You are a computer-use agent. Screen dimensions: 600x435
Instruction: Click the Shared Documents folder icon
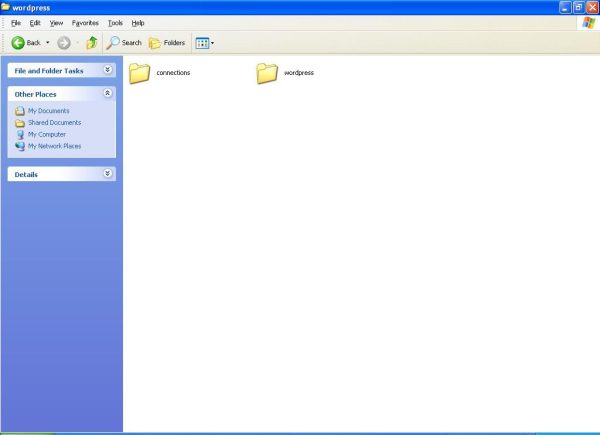click(x=20, y=123)
